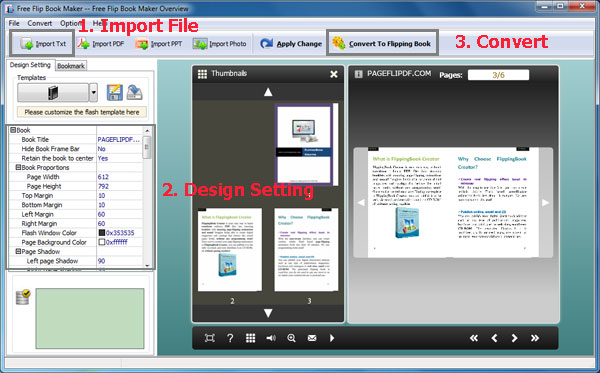Image resolution: width=600 pixels, height=373 pixels.
Task: Toggle thumbnails grid icon in player bar
Action: 250,338
